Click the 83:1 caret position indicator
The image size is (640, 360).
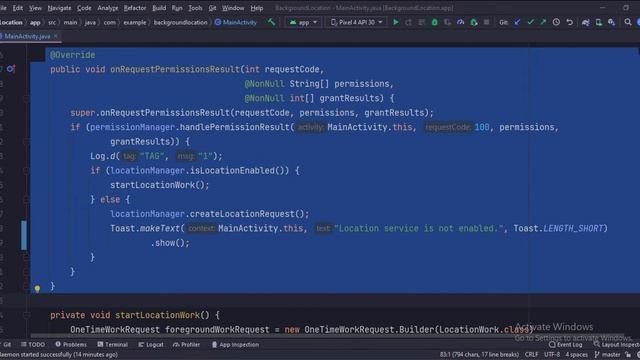(x=479, y=355)
